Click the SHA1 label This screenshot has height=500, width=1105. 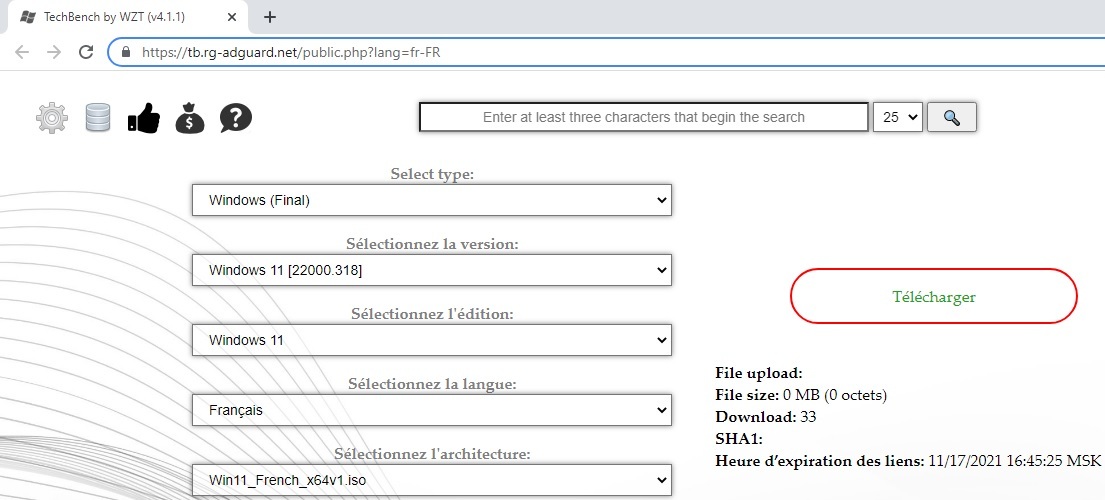point(739,439)
